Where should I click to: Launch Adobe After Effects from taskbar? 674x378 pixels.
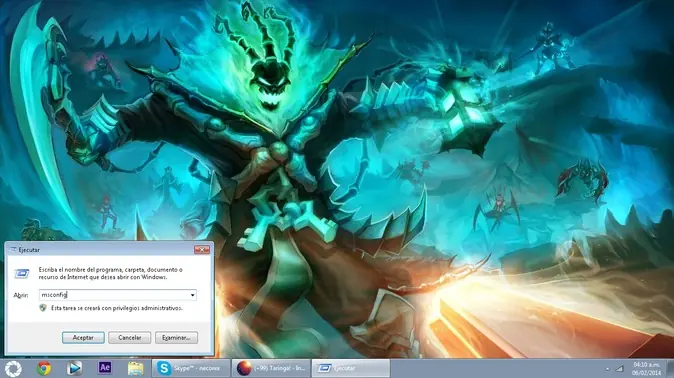pos(105,368)
